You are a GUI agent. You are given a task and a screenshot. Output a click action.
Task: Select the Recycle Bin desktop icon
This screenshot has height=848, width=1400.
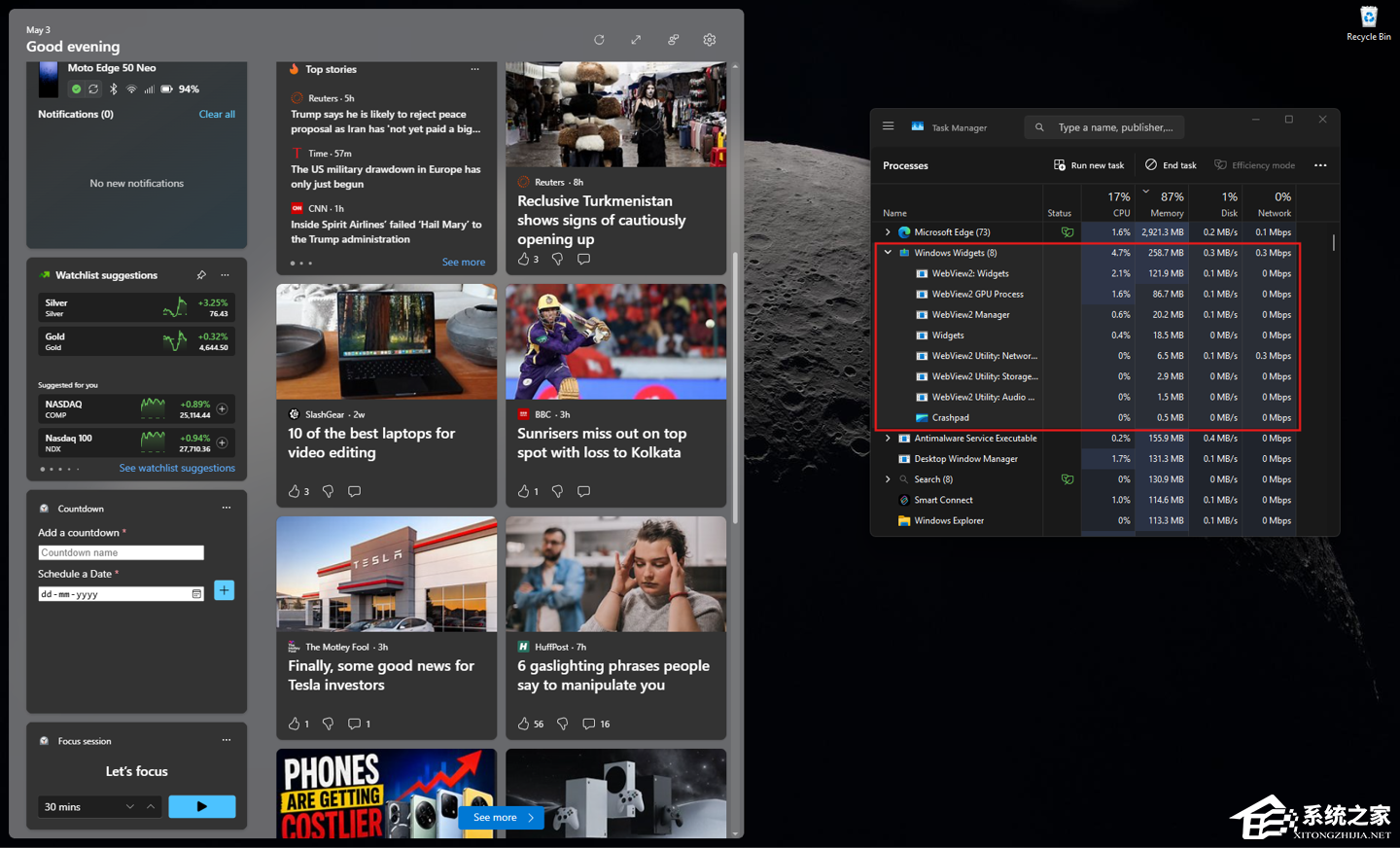(x=1369, y=23)
